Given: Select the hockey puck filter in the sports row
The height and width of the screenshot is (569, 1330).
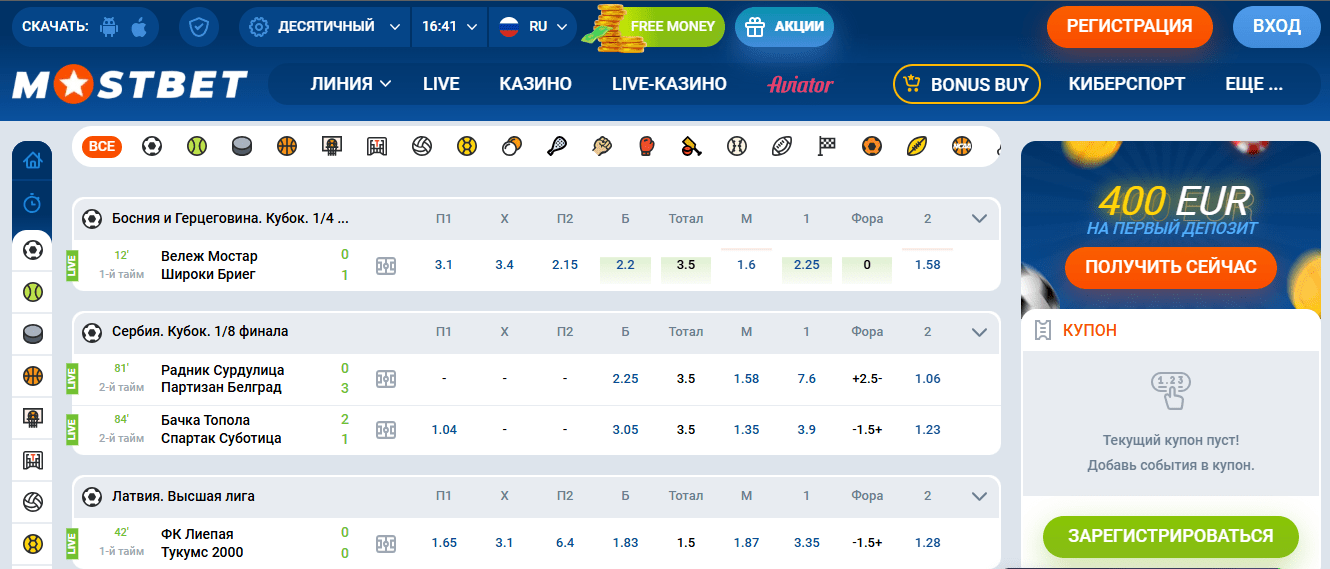Looking at the screenshot, I should (x=242, y=147).
